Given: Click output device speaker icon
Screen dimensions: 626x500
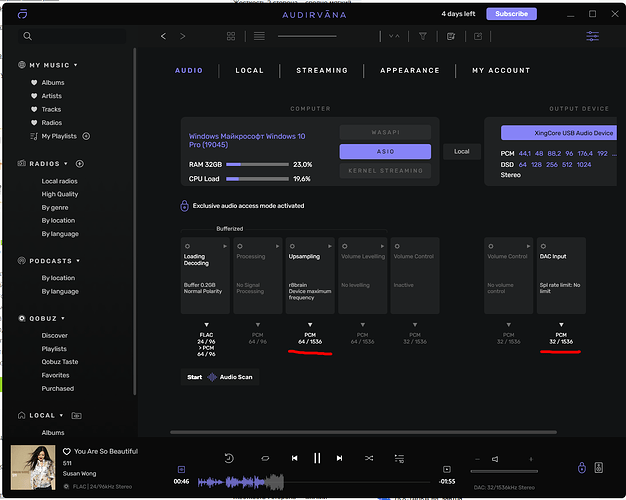Looking at the screenshot, I should pos(598,467).
